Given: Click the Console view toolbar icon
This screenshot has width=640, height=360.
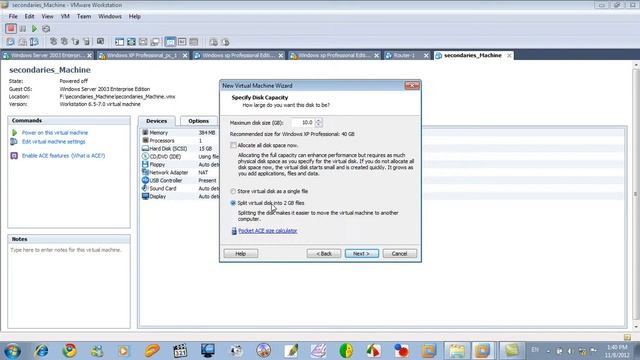Looking at the screenshot, I should pos(182,42).
